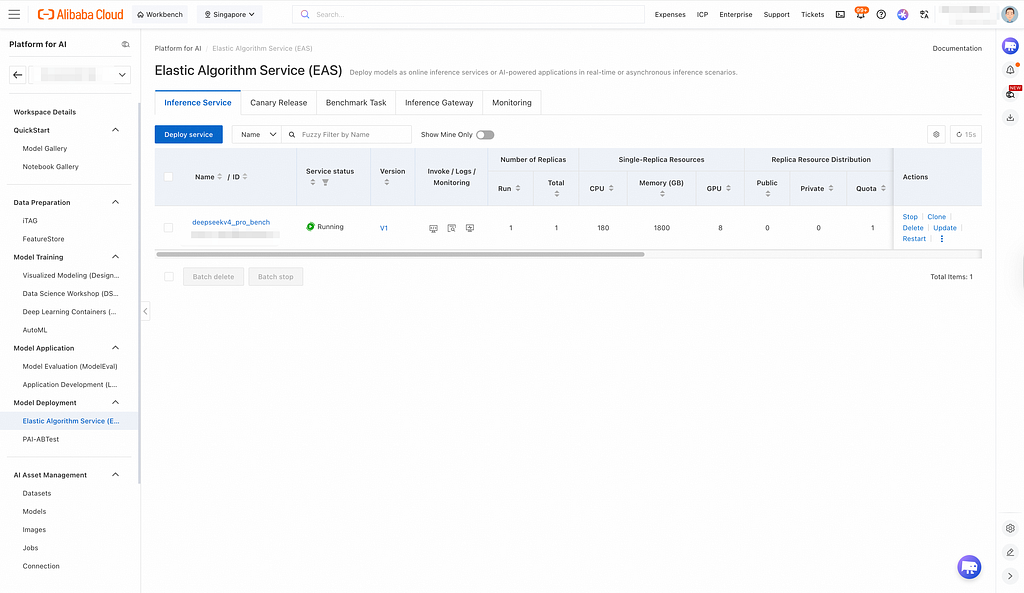Click the sidebar icon beside Platform for AI

point(125,44)
